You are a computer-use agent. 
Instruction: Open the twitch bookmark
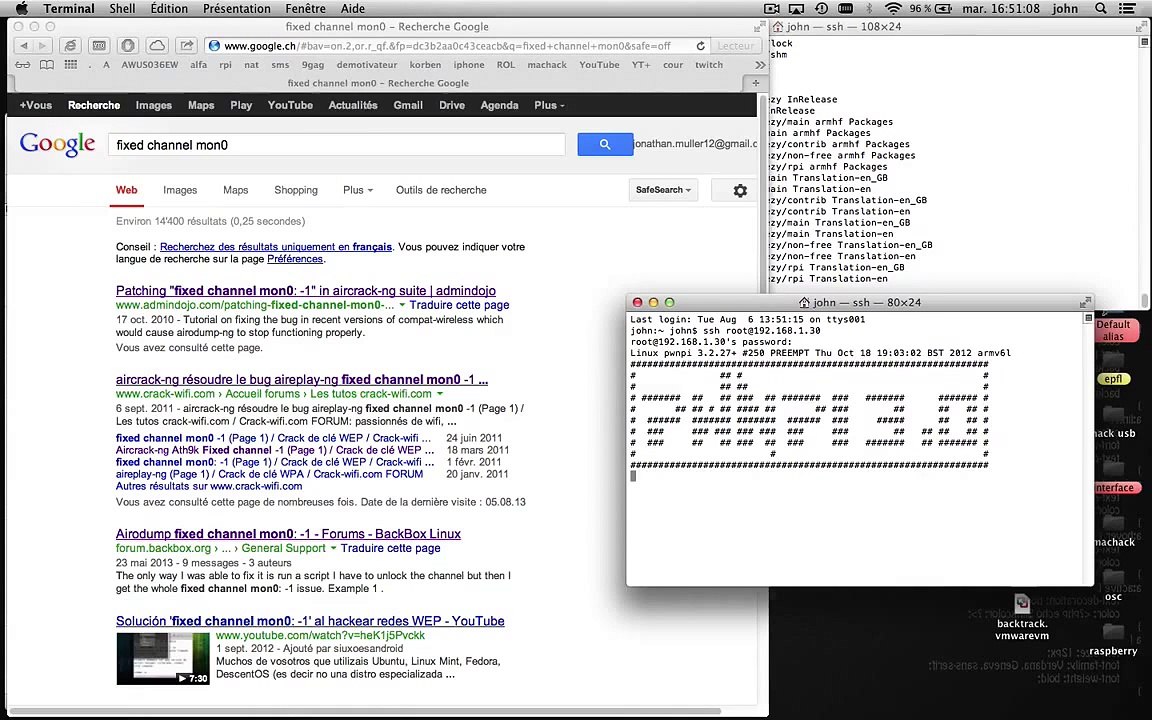pyautogui.click(x=709, y=65)
